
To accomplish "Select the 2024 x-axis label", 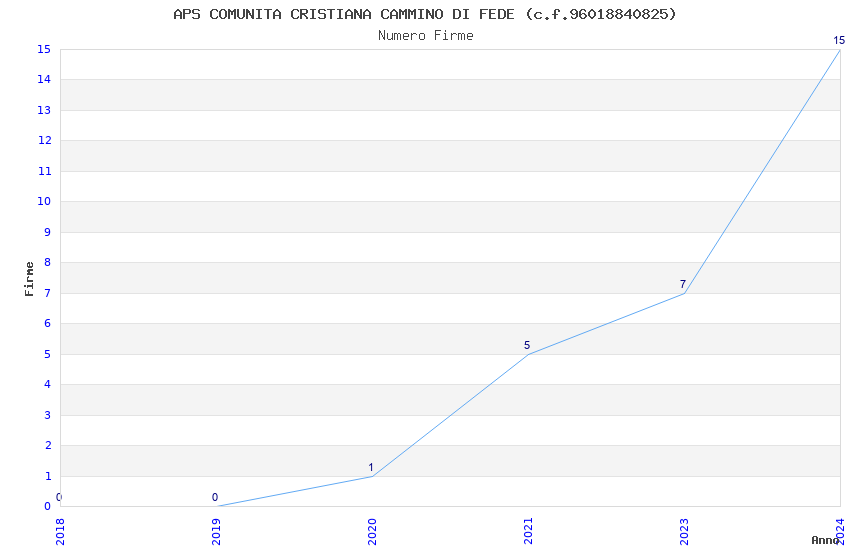I will click(840, 532).
